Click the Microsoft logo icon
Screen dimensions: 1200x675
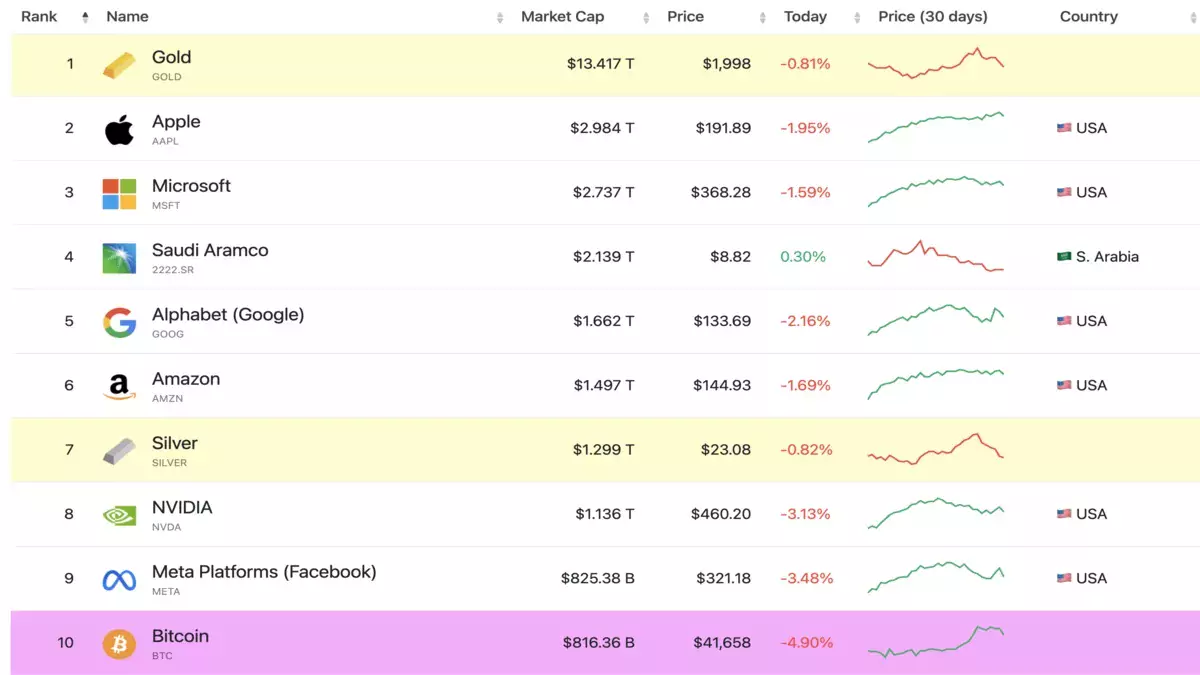119,194
